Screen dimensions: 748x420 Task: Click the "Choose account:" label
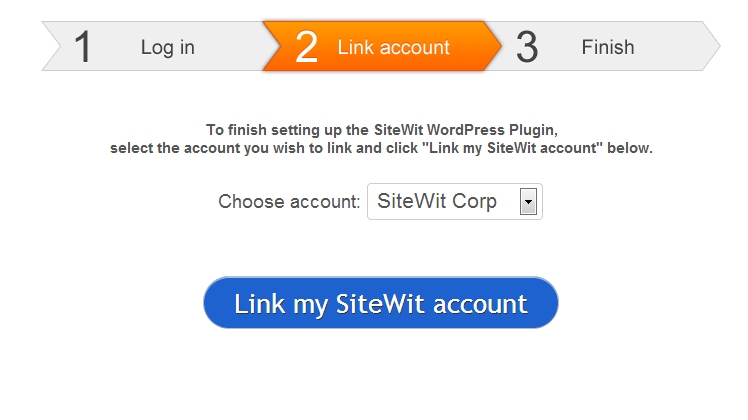(289, 202)
